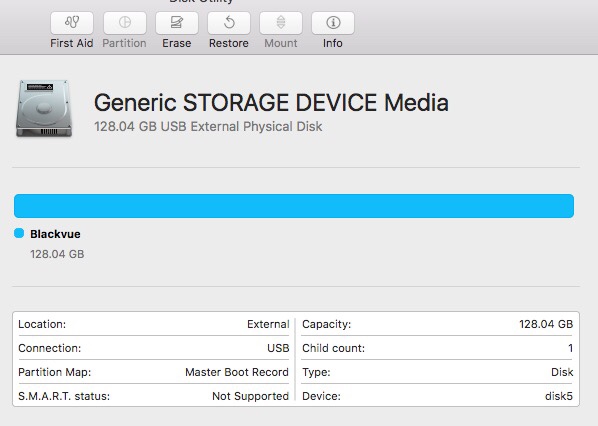This screenshot has width=598, height=426.
Task: Select the hard drive disk image
Action: click(x=44, y=108)
